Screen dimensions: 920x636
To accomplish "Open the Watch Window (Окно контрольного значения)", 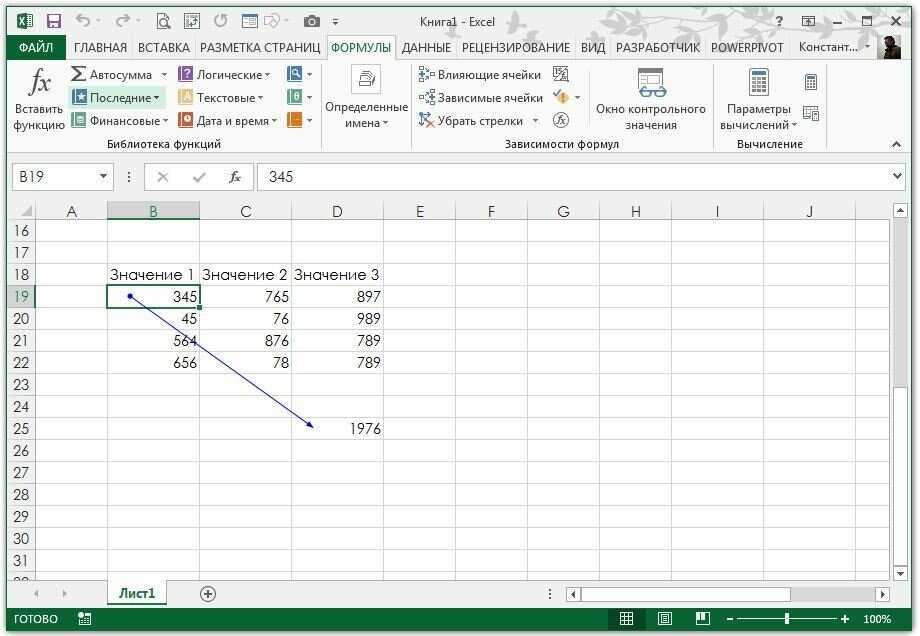I will point(651,99).
